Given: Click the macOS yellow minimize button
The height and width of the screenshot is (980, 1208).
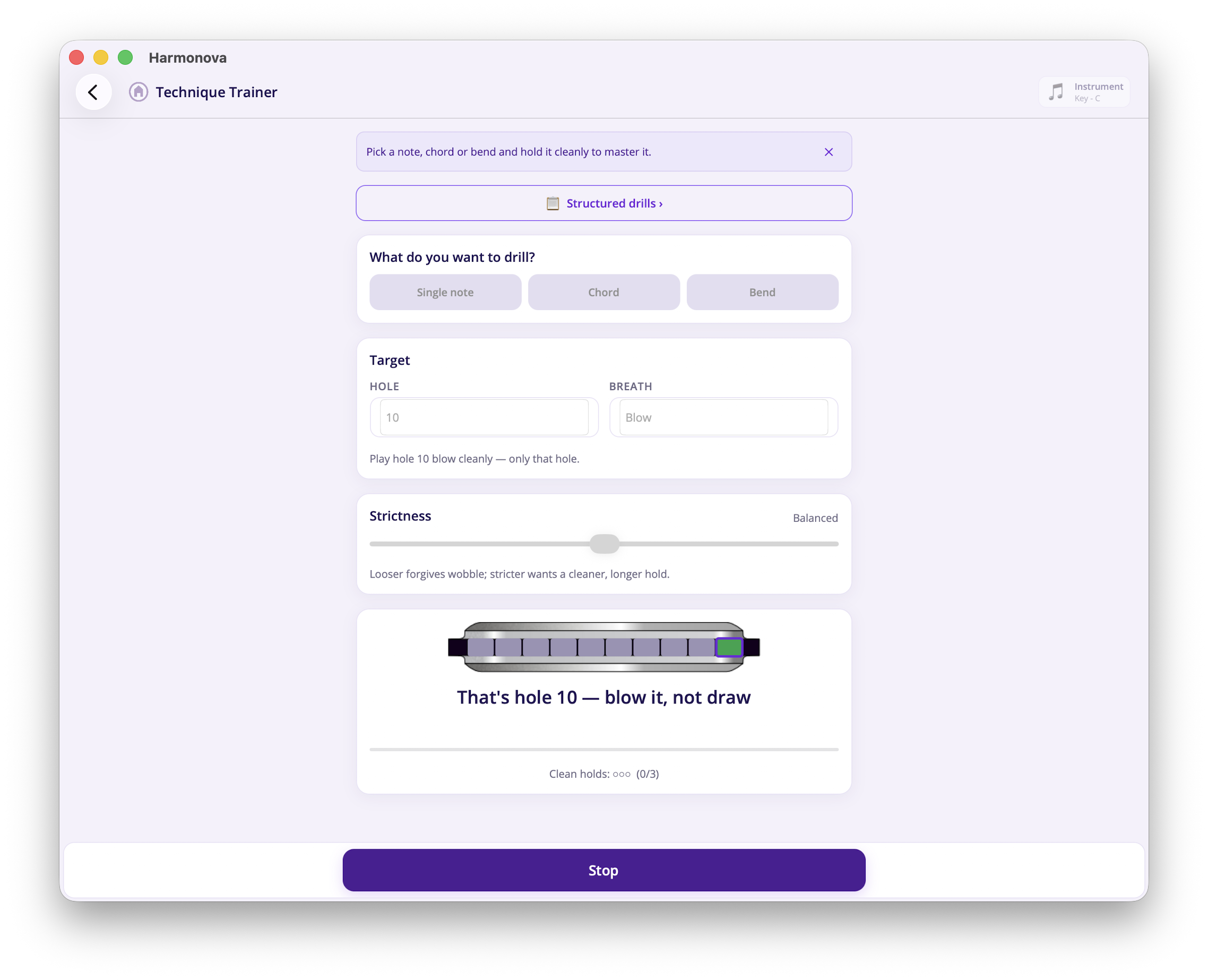Looking at the screenshot, I should pos(101,57).
